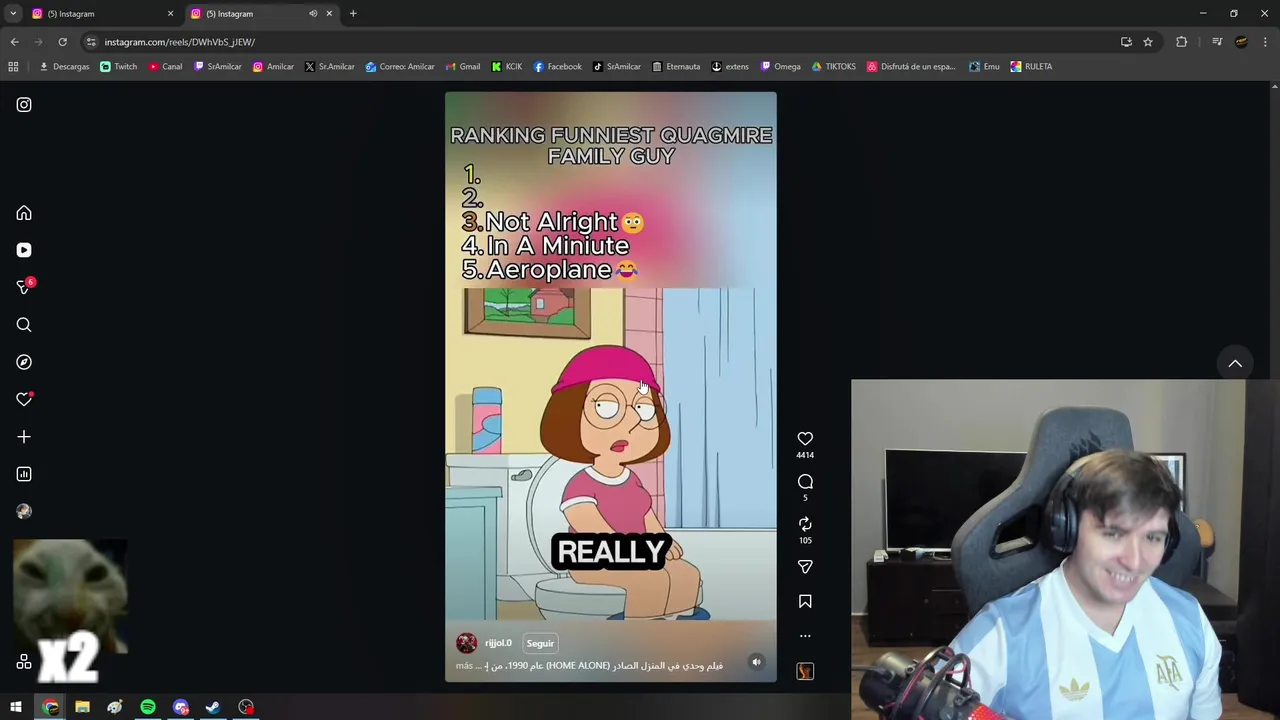This screenshot has height=720, width=1280.
Task: Open Discord from the taskbar
Action: tap(181, 708)
